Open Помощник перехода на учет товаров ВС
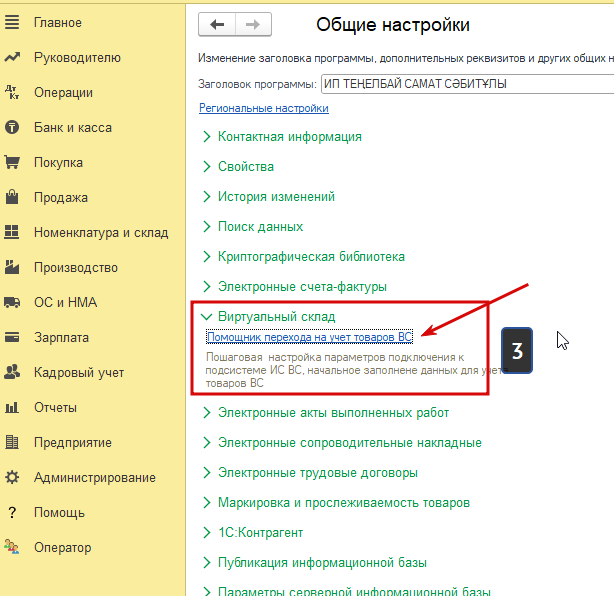Screen dimensions: 614x596 tap(309, 337)
